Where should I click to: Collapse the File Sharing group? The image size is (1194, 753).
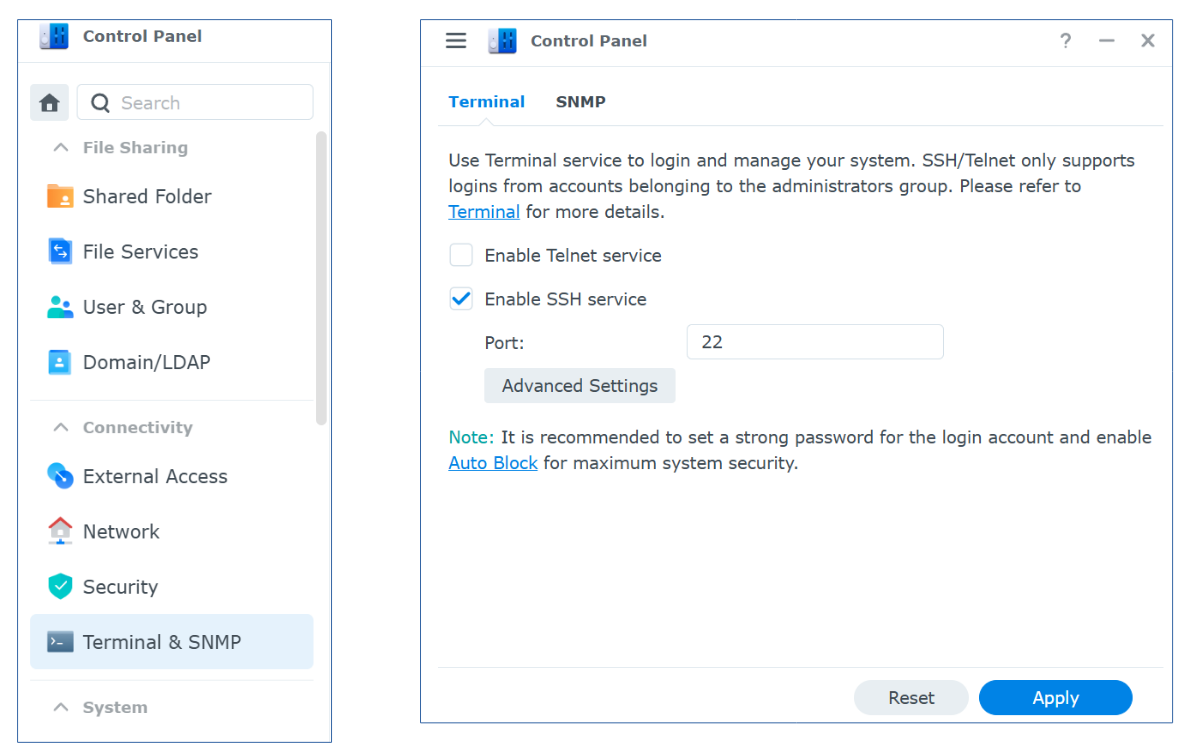pyautogui.click(x=61, y=148)
